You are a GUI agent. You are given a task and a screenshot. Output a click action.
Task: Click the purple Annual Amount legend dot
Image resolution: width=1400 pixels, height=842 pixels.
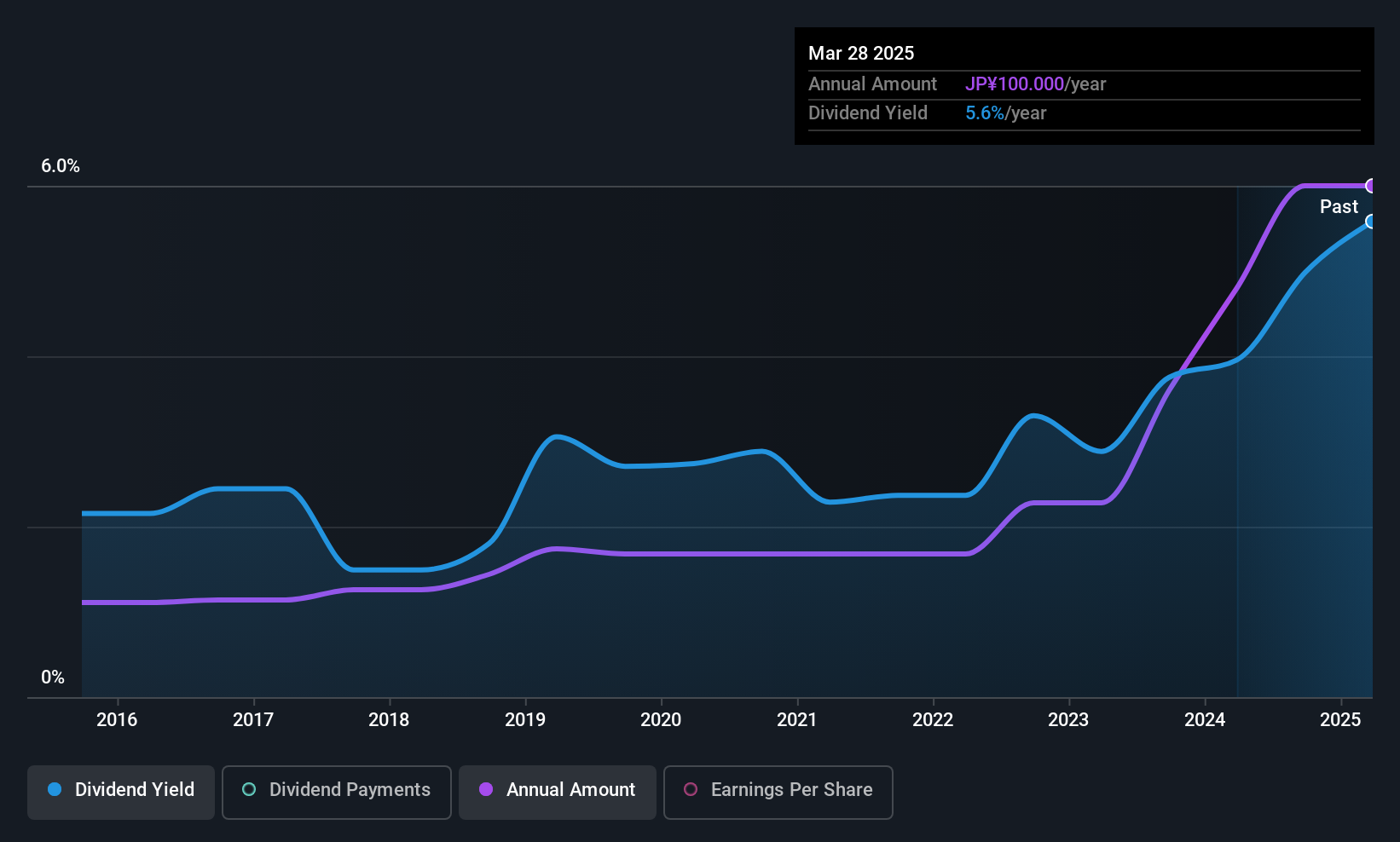tap(486, 790)
